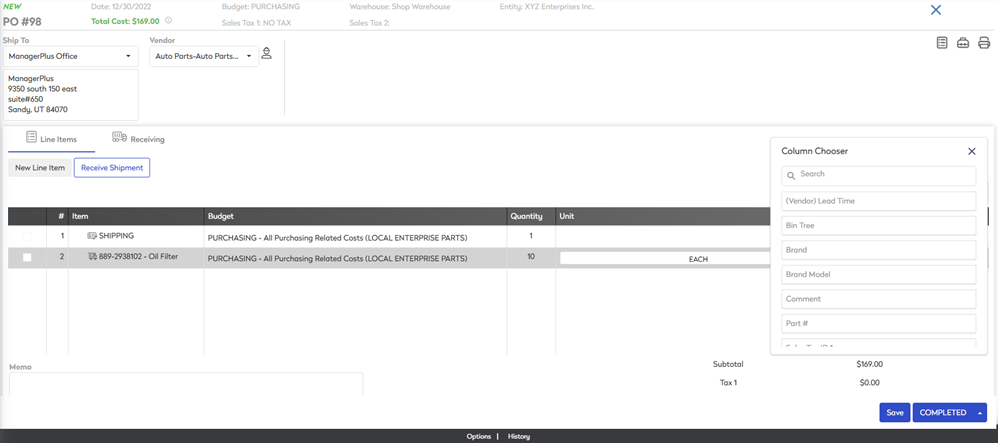
Task: Click the magnifier icon in the Column Chooser search
Action: pyautogui.click(x=791, y=175)
